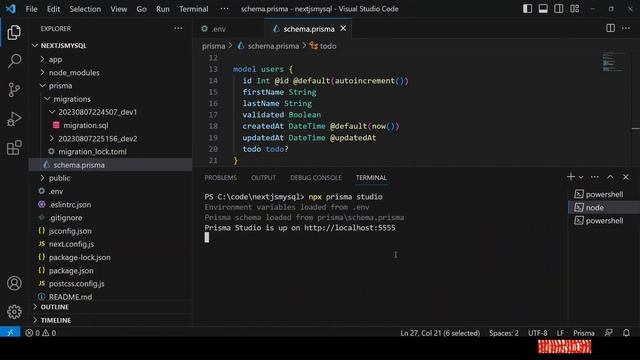Viewport: 640px width, 360px height.
Task: Change end of line sequence LF
Action: pyautogui.click(x=560, y=333)
